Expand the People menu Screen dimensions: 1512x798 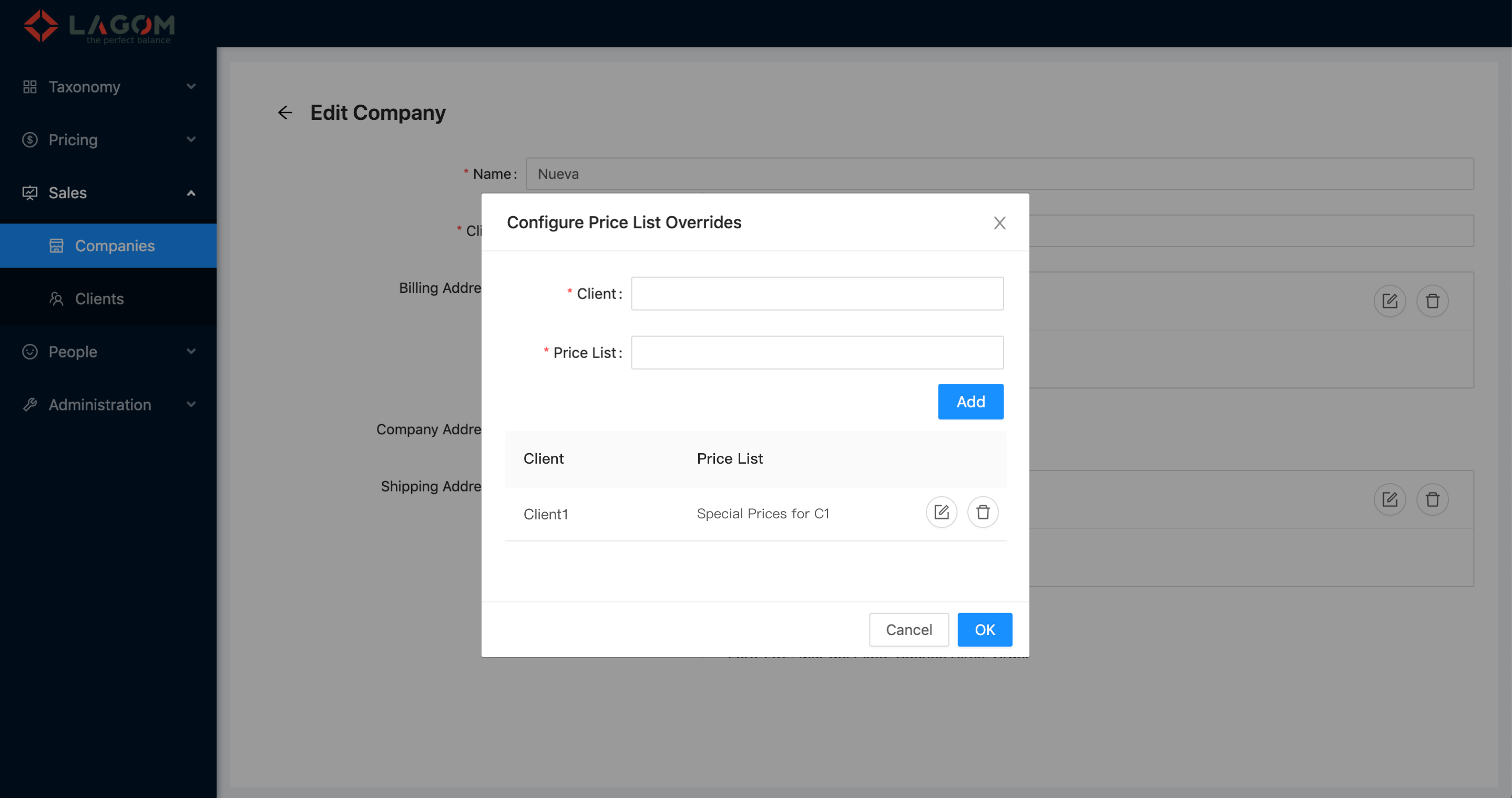(108, 352)
